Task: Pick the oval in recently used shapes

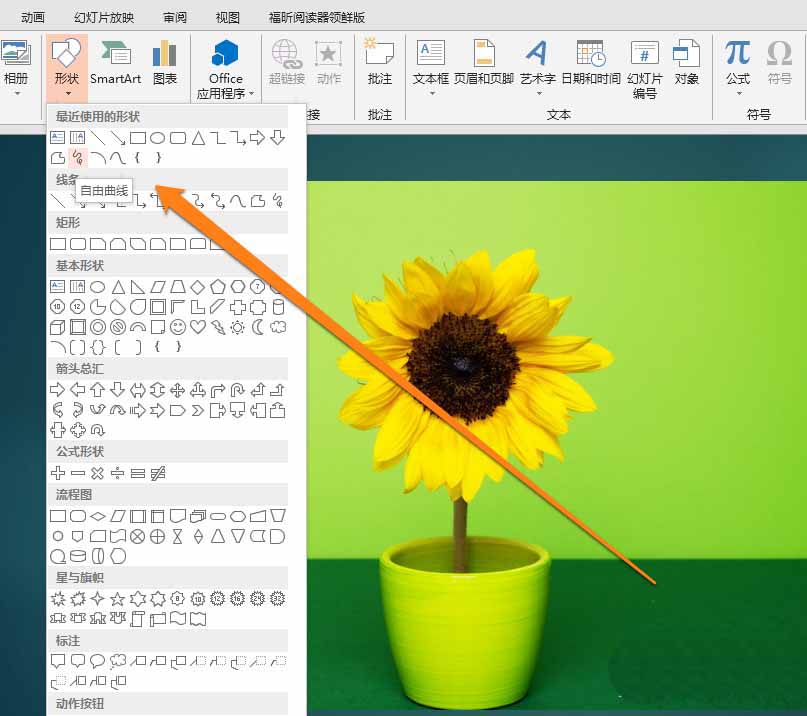Action: (x=157, y=138)
